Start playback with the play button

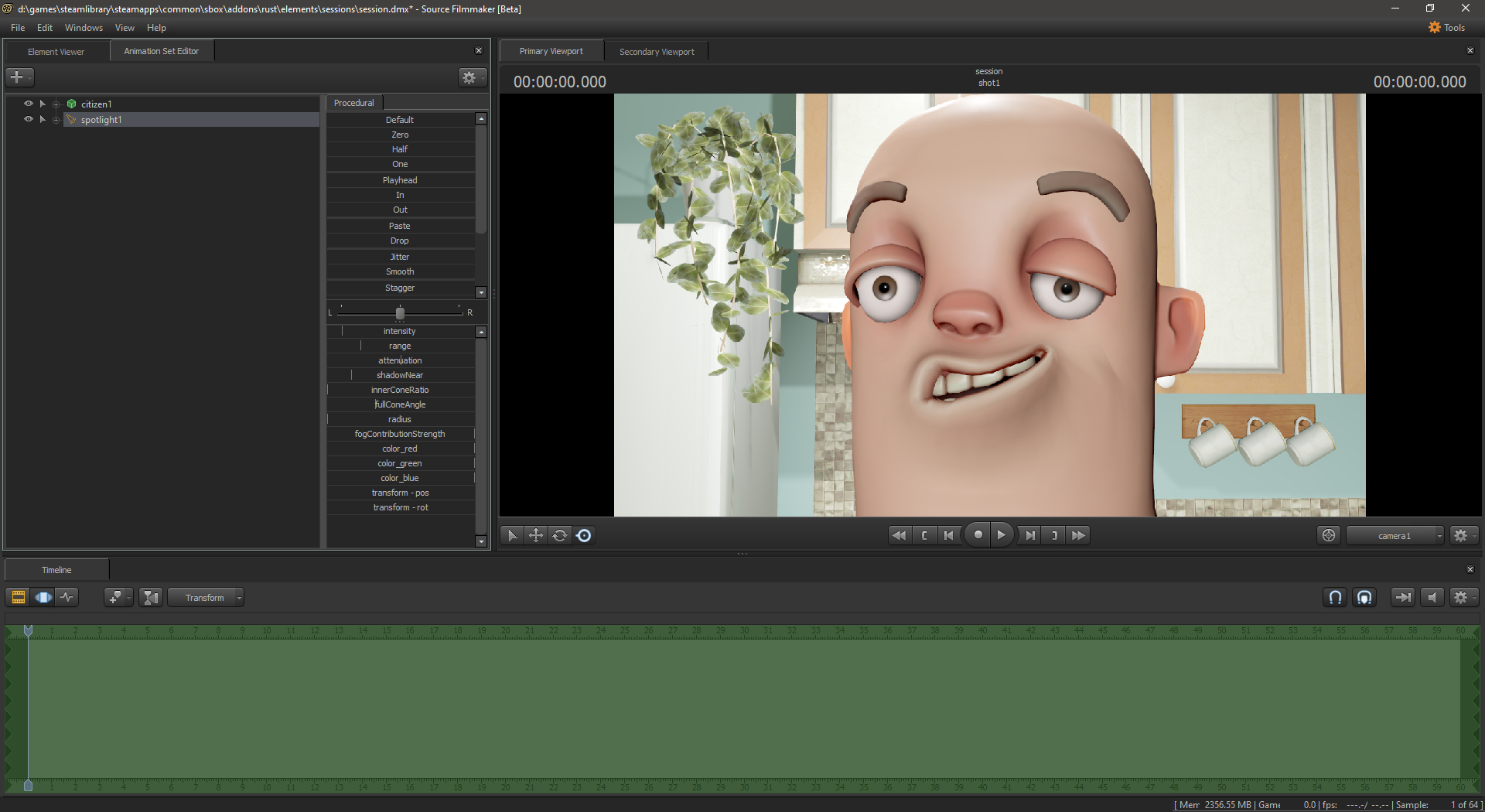pos(1002,534)
